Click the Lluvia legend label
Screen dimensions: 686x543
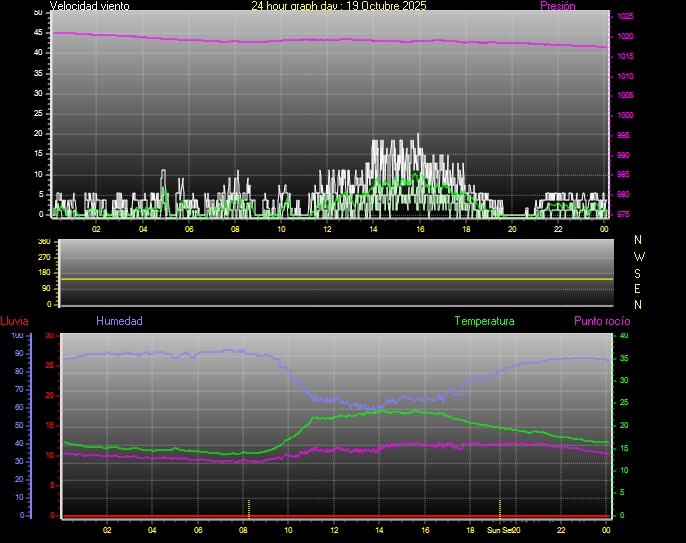click(x=14, y=322)
